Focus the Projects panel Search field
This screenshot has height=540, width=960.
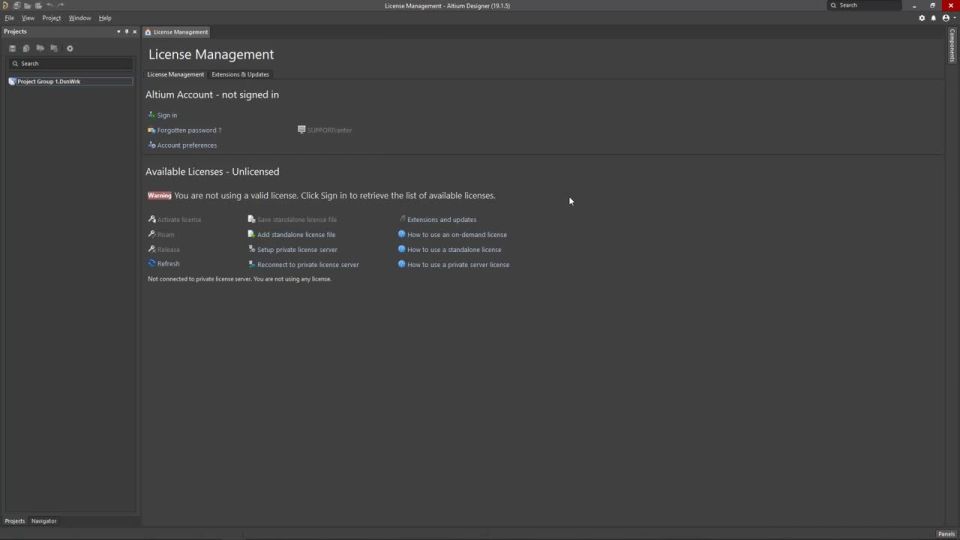(70, 64)
